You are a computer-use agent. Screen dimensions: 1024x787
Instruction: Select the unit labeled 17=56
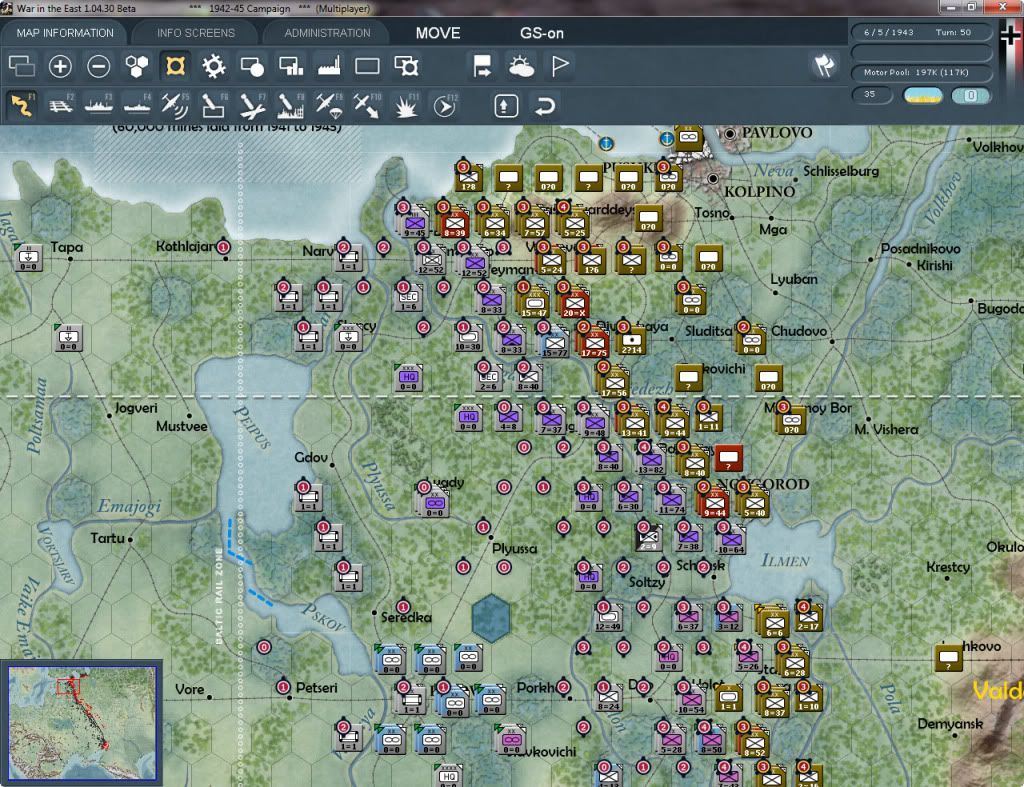pos(614,383)
